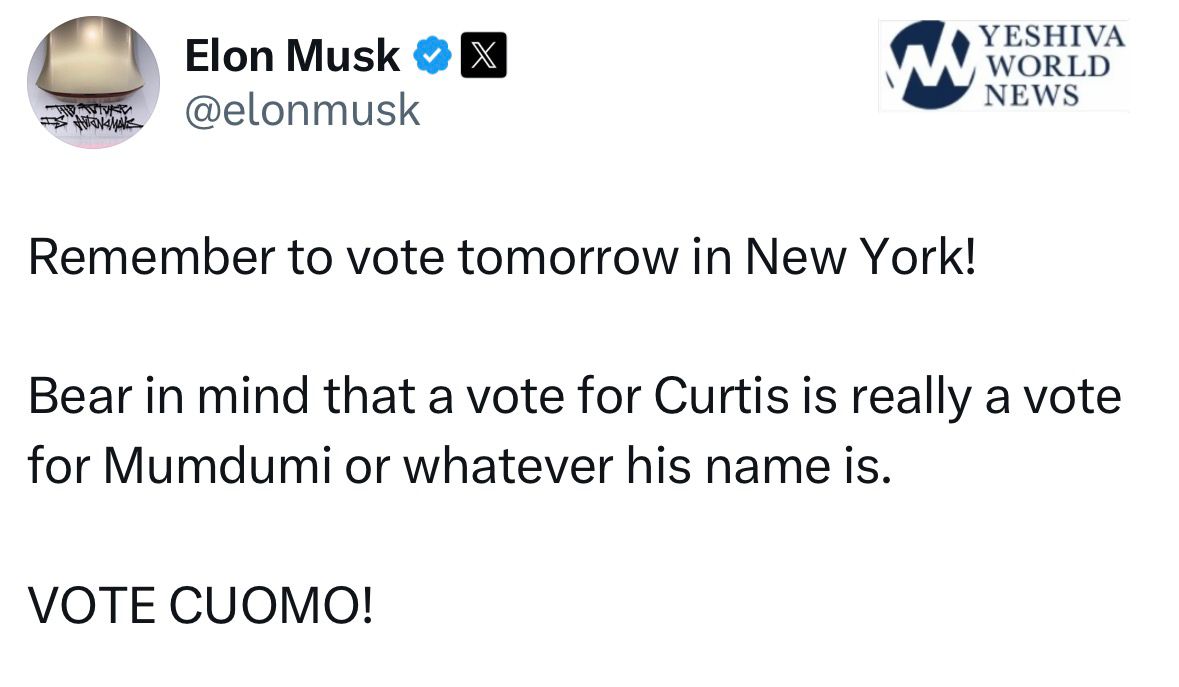Screen dimensions: 1179x687
Task: Select the word "Mumdumi" in the tweet
Action: pos(217,466)
